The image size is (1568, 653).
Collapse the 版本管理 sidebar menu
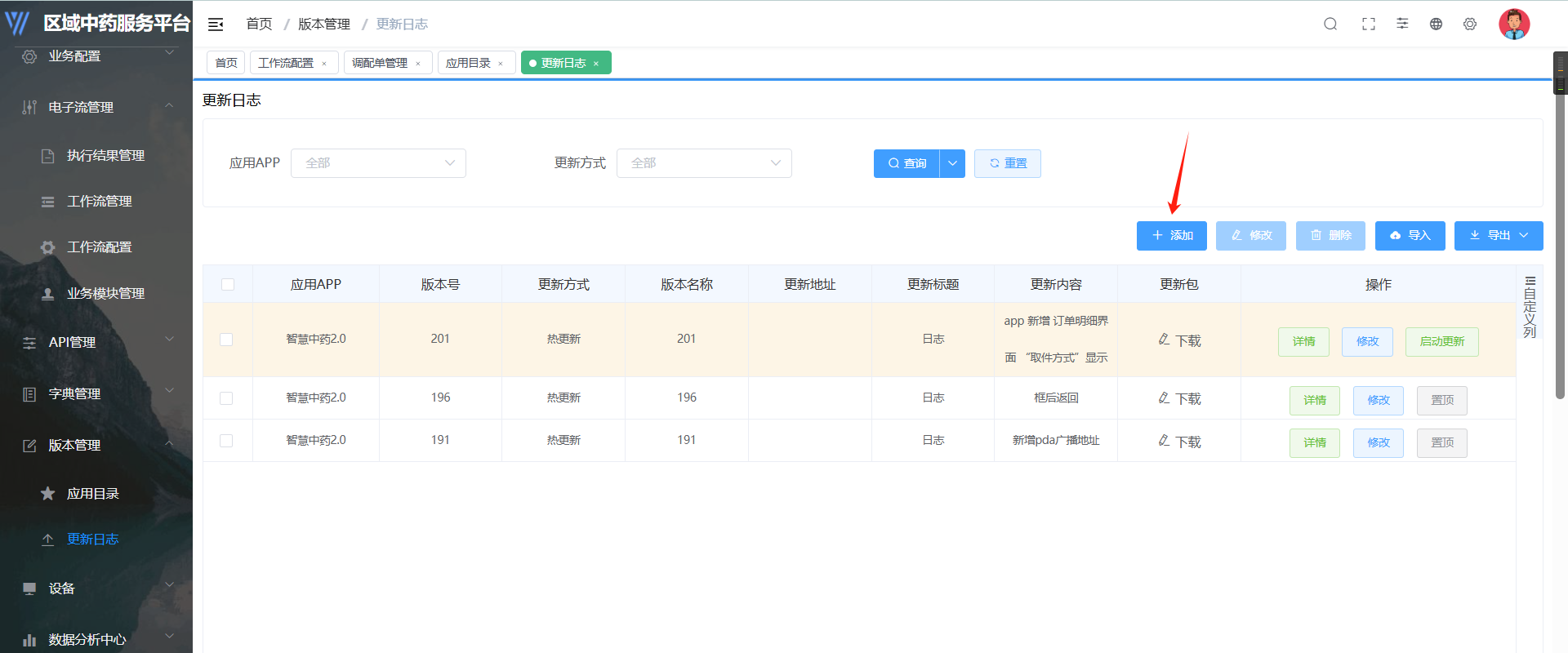(96, 445)
